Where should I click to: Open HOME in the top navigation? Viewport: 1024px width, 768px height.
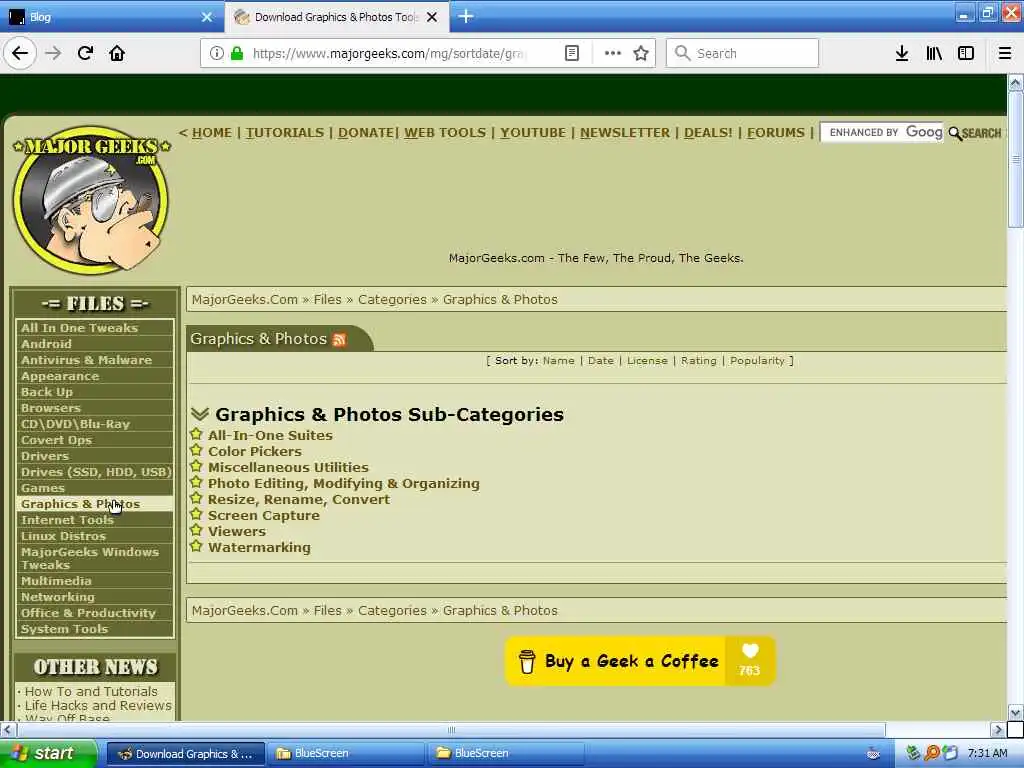point(212,133)
